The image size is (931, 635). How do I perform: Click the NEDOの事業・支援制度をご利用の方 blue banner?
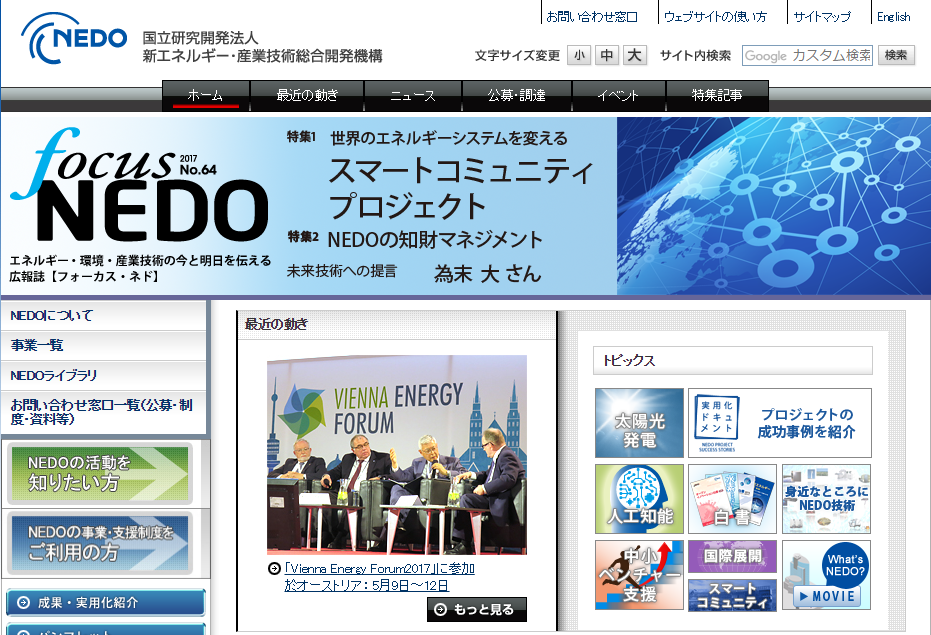(100, 543)
